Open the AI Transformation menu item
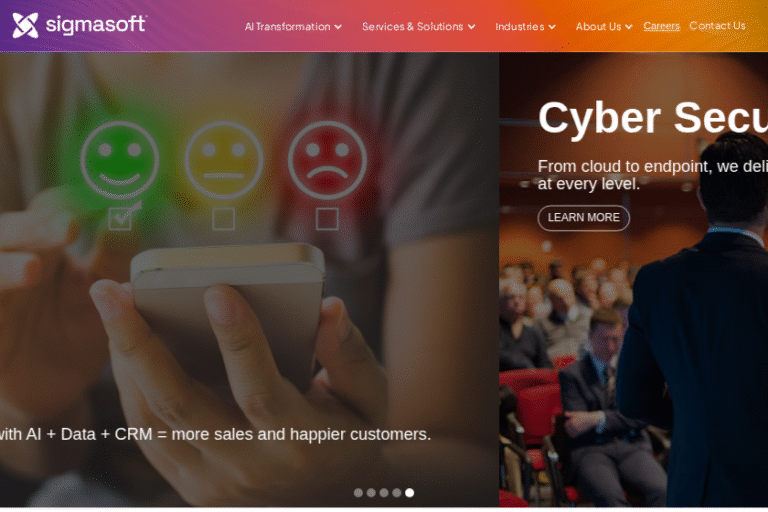Image resolution: width=768 pixels, height=512 pixels. [288, 26]
